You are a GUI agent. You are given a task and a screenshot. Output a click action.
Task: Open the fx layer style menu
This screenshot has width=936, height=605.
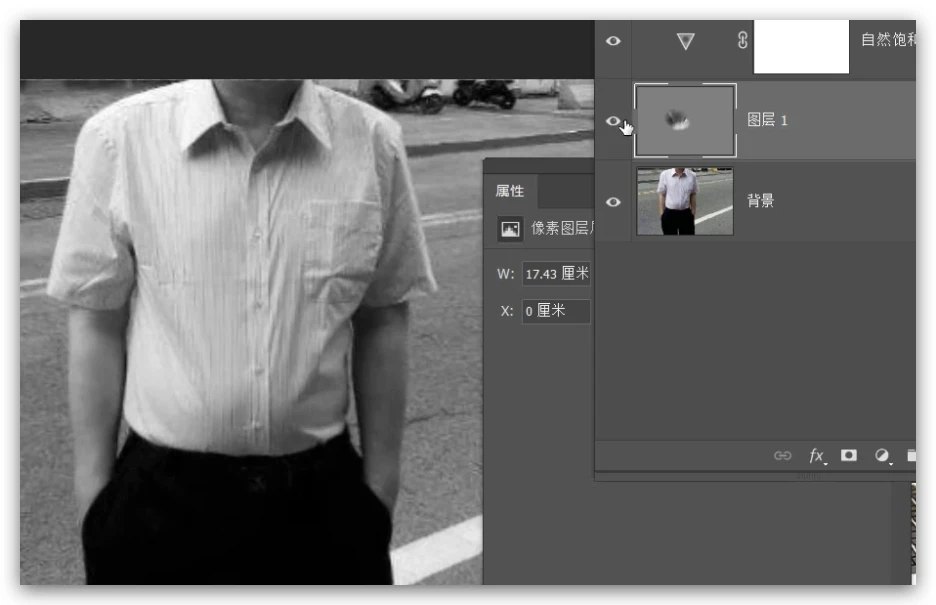pyautogui.click(x=816, y=456)
